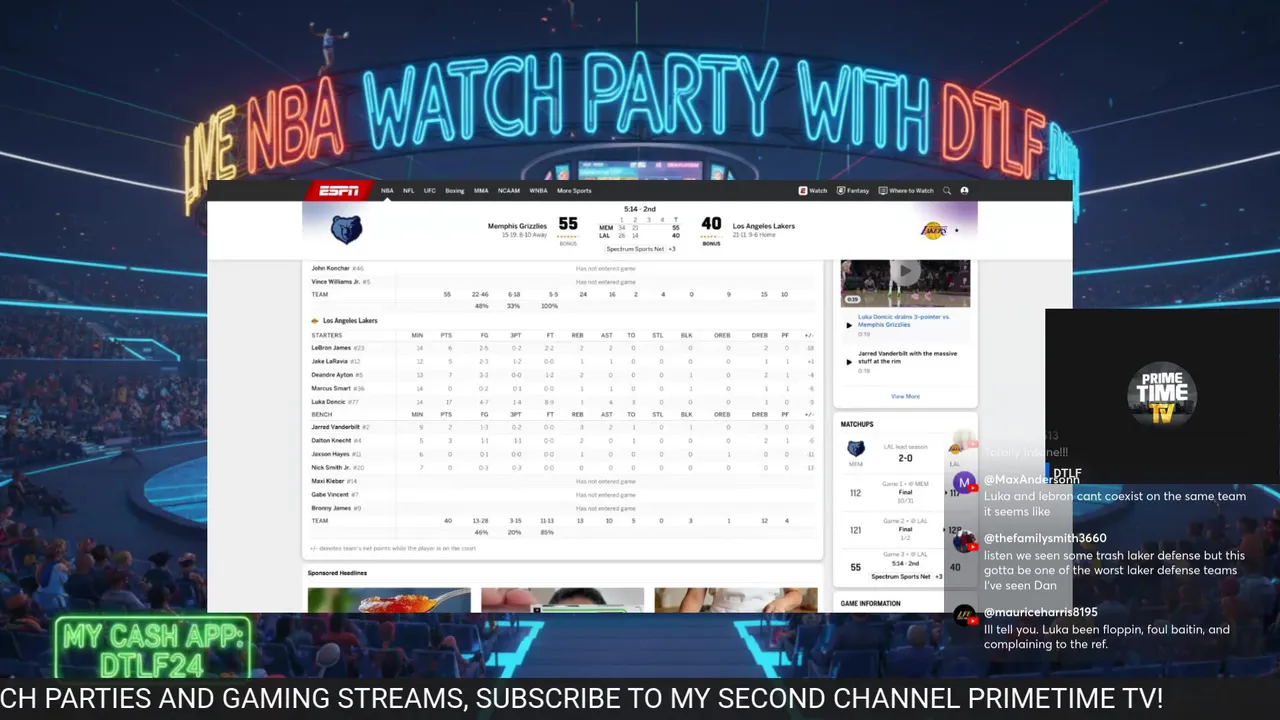The image size is (1280, 720).
Task: Click the ESPN logo in the header
Action: pyautogui.click(x=339, y=190)
